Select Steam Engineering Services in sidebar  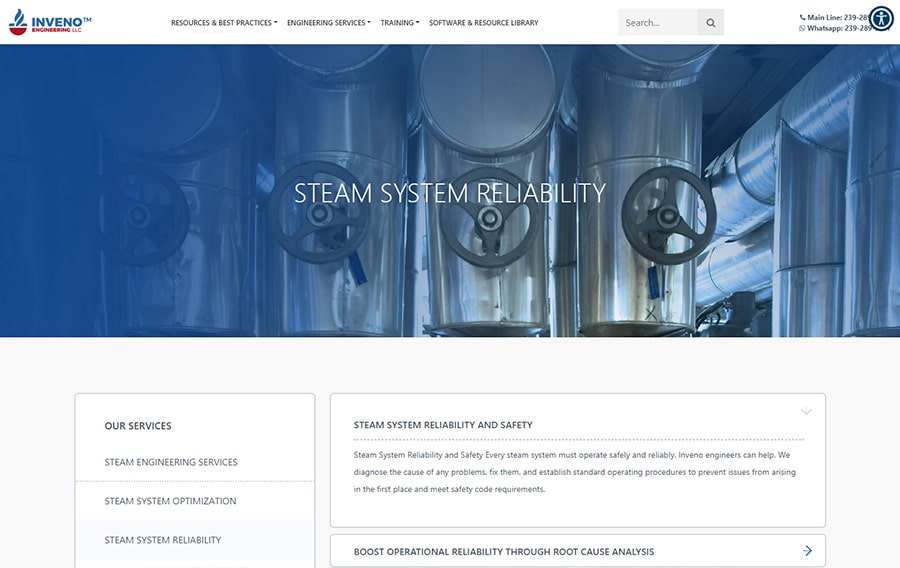[x=171, y=462]
